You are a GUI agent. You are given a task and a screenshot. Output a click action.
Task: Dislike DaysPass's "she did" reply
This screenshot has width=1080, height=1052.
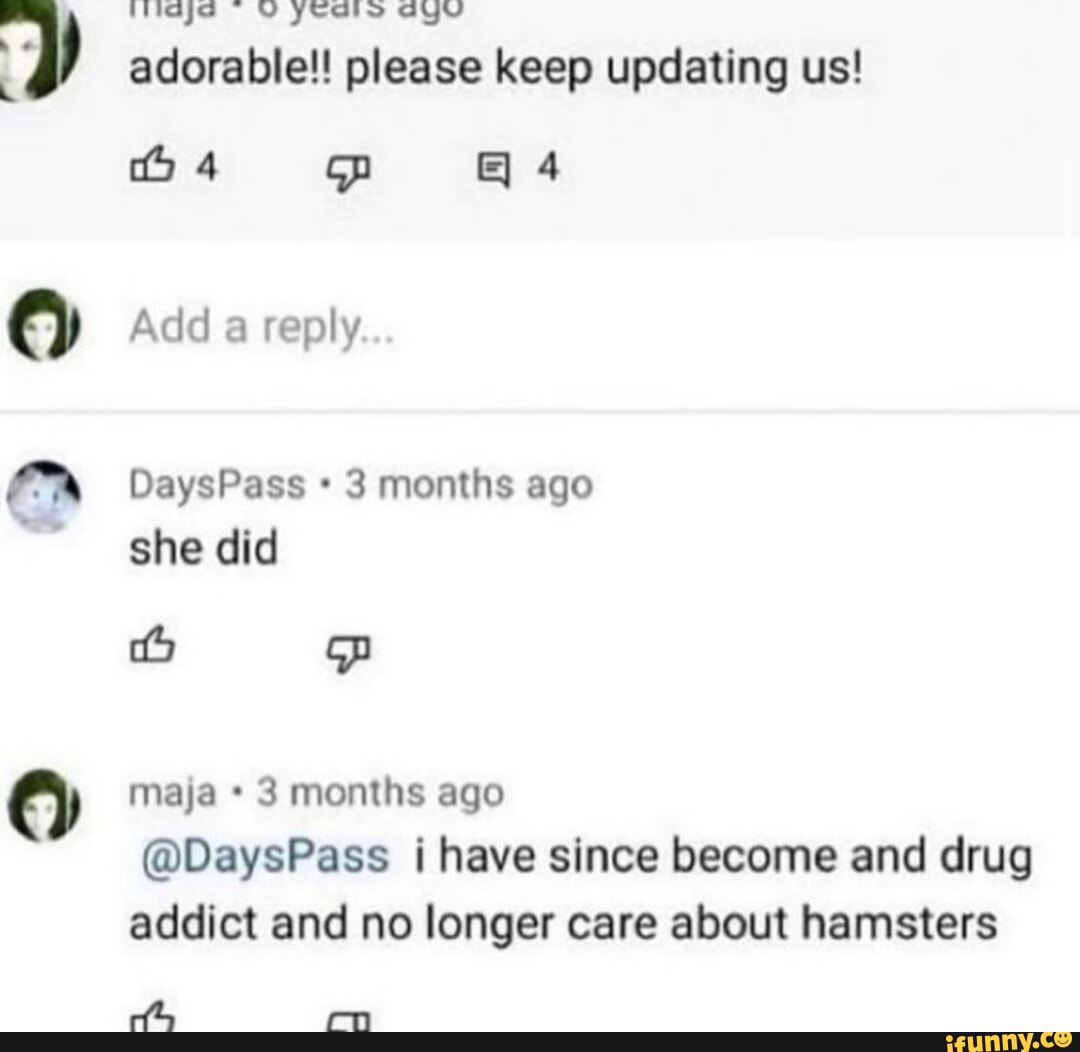point(349,652)
